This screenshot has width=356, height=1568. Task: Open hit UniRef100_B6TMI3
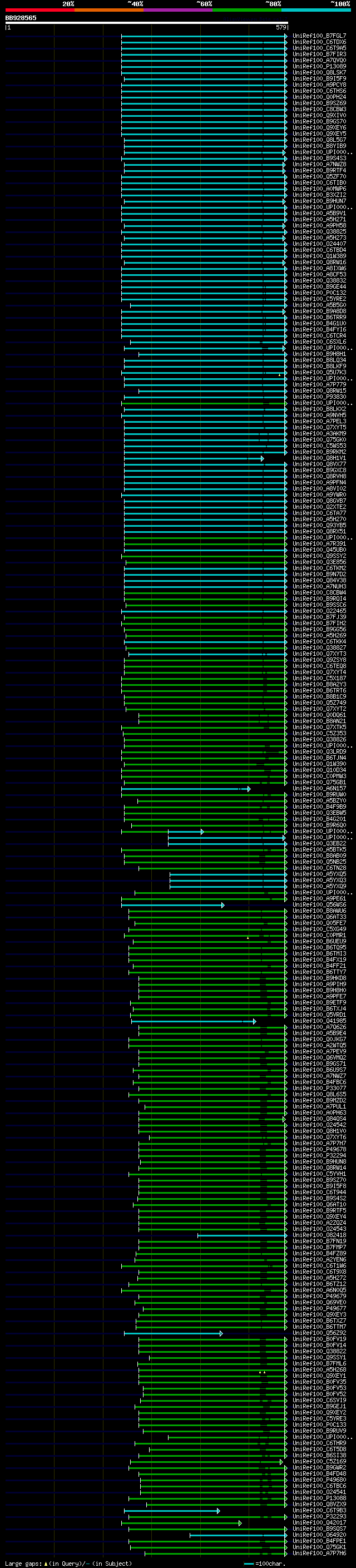point(319,954)
